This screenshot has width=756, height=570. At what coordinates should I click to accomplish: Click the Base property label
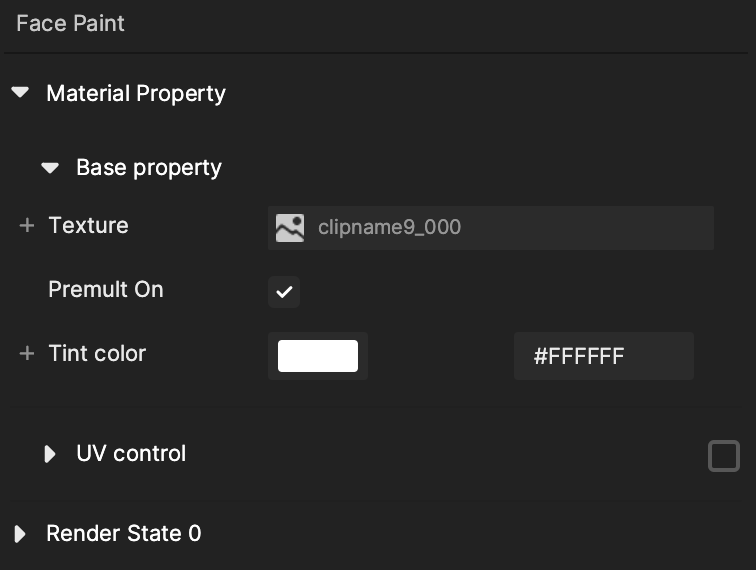tap(149, 168)
